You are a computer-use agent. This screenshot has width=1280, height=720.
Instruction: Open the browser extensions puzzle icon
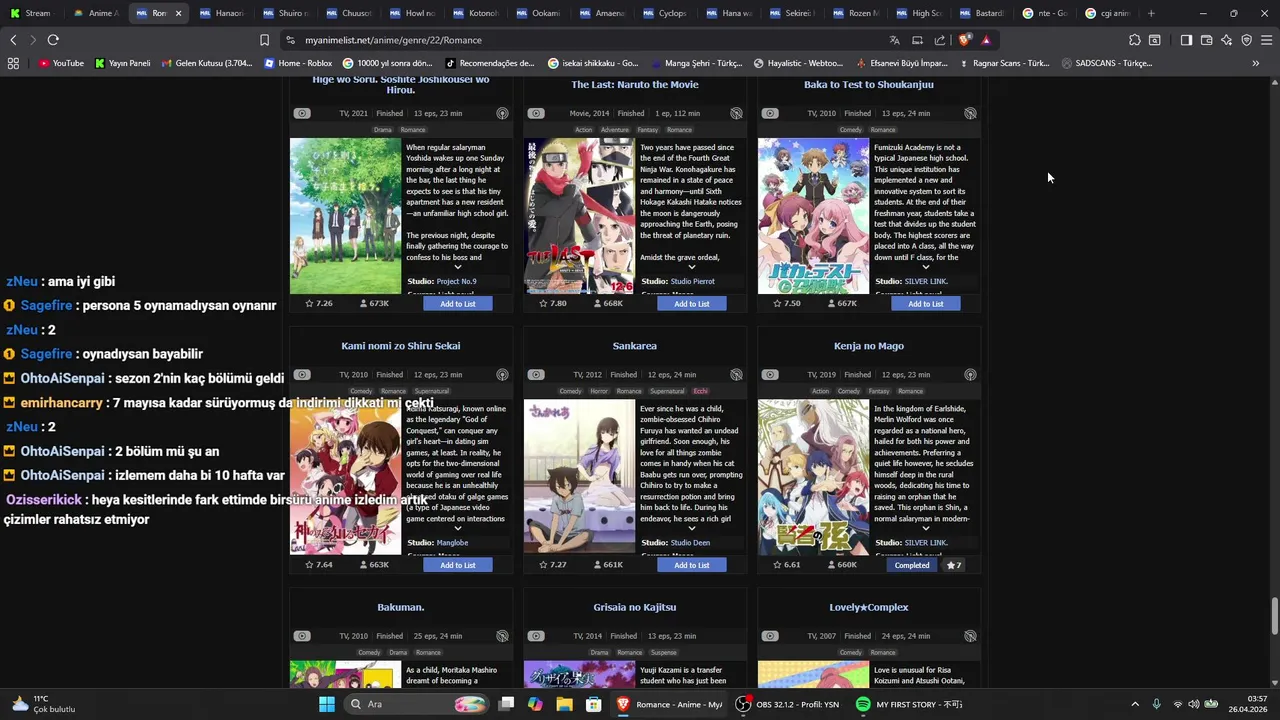[x=1134, y=40]
